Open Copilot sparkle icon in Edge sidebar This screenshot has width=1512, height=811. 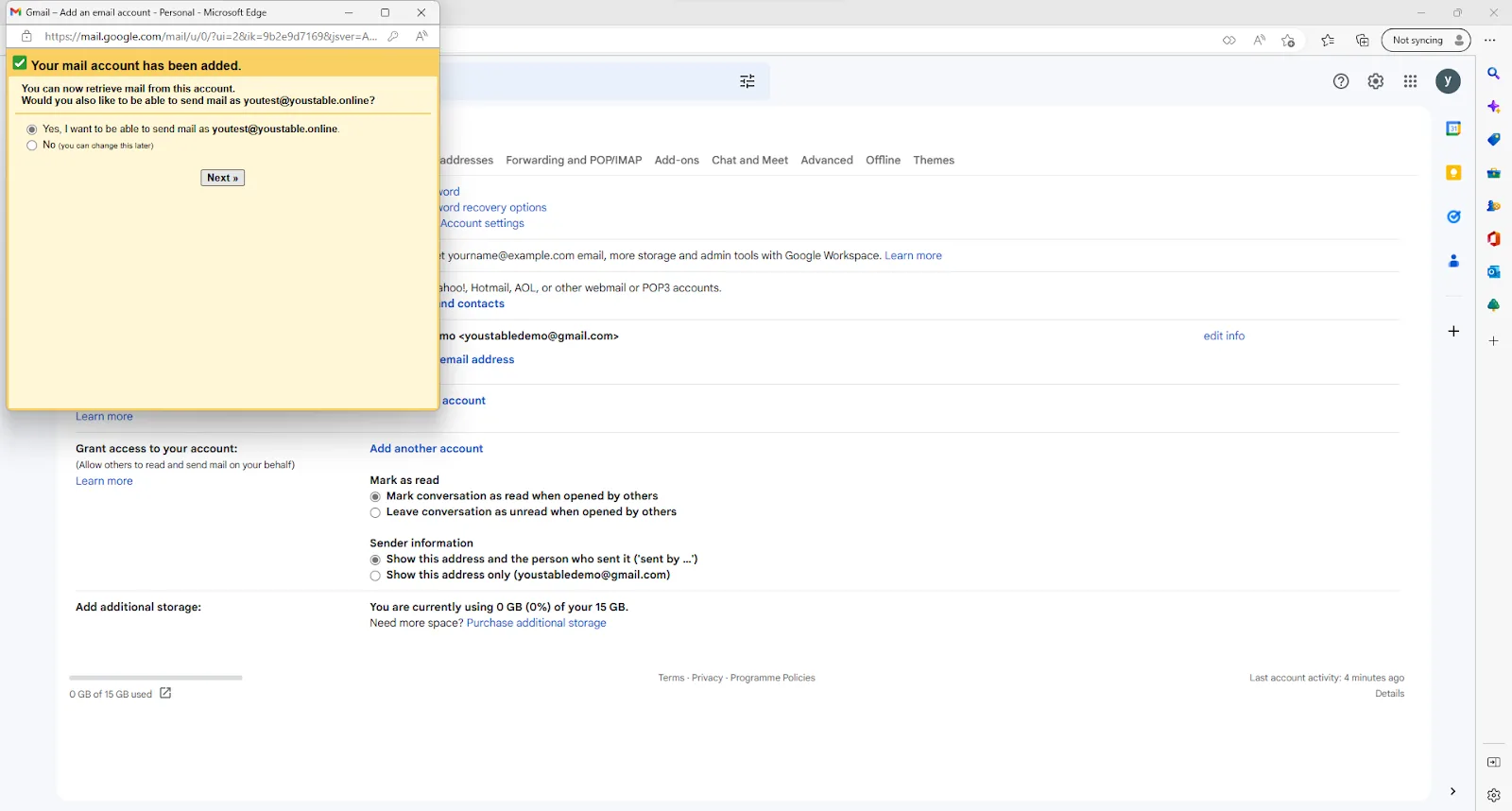[1494, 107]
